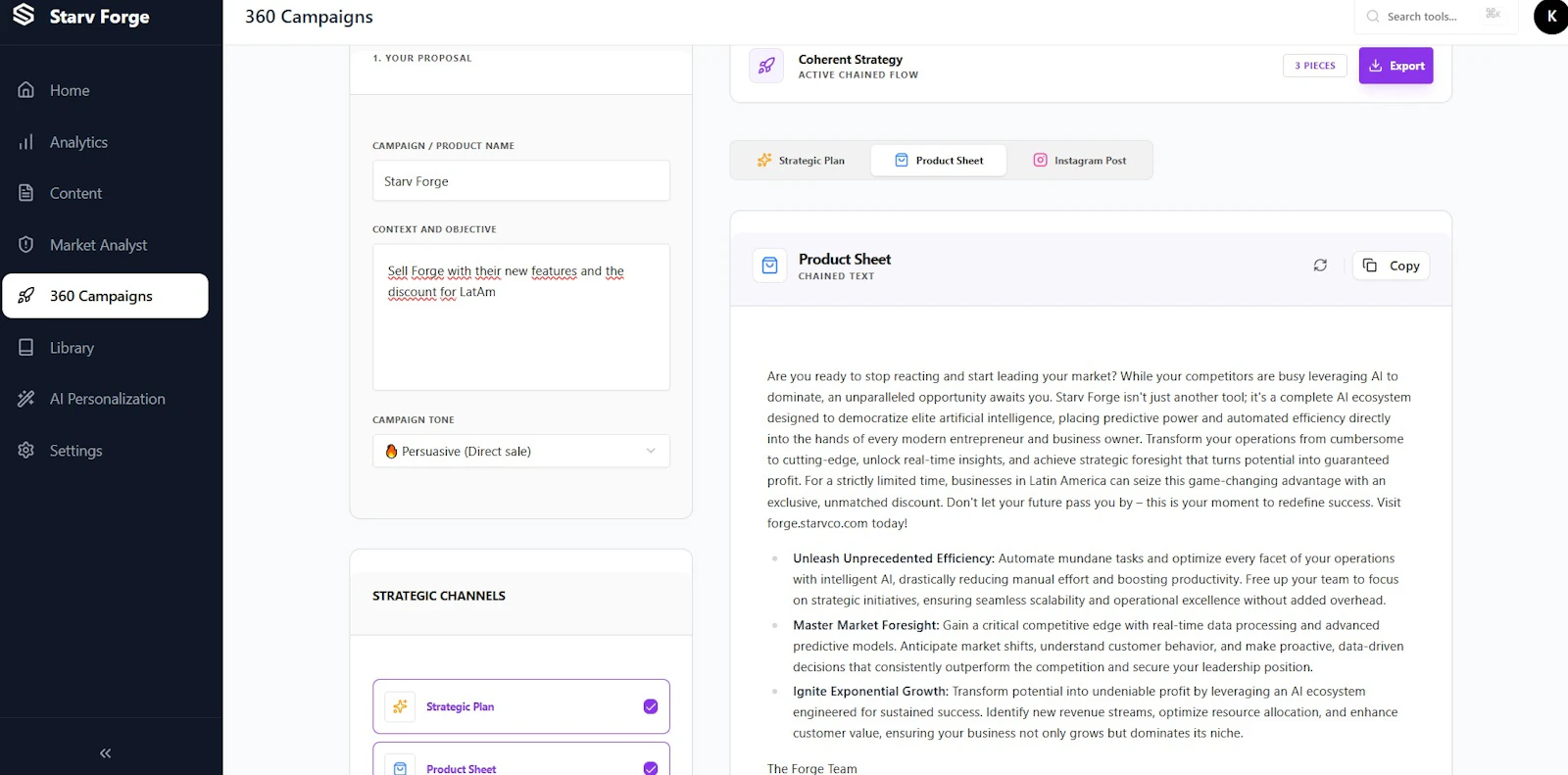Click the Strategic Plan channel sparkle icon
Screen dimensions: 1568x775
(400, 706)
